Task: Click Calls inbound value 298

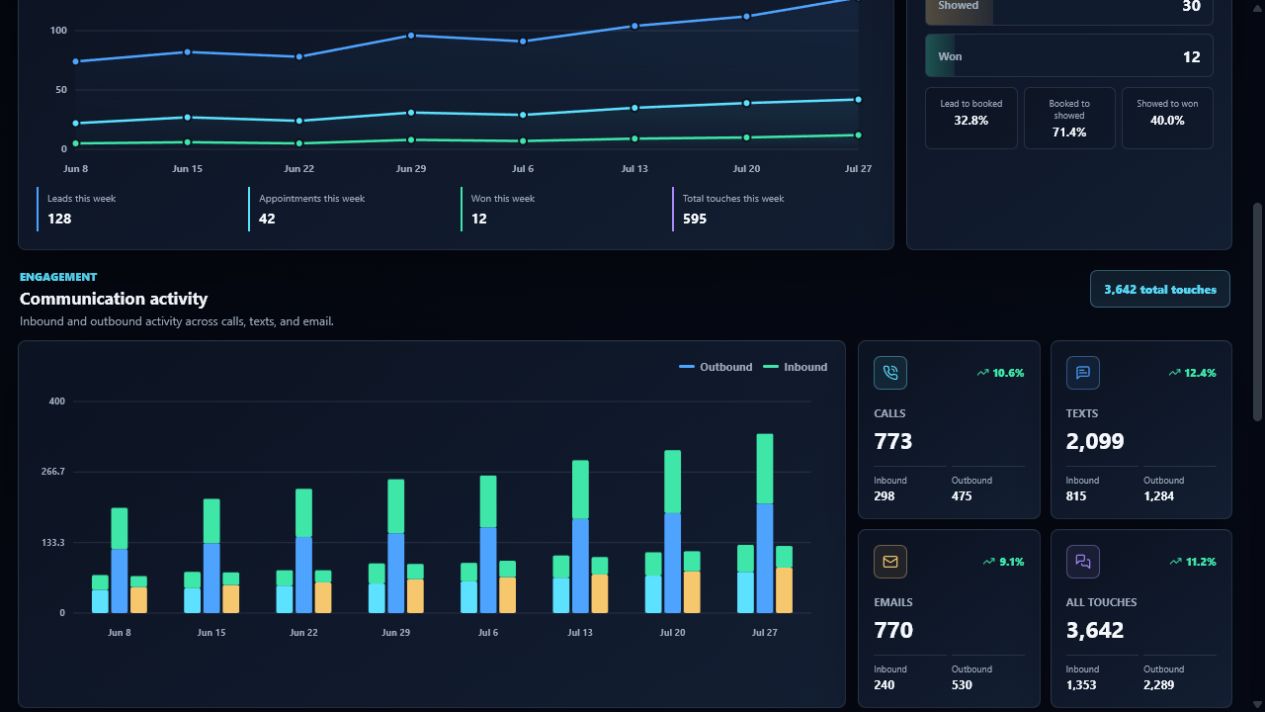Action: (x=884, y=496)
